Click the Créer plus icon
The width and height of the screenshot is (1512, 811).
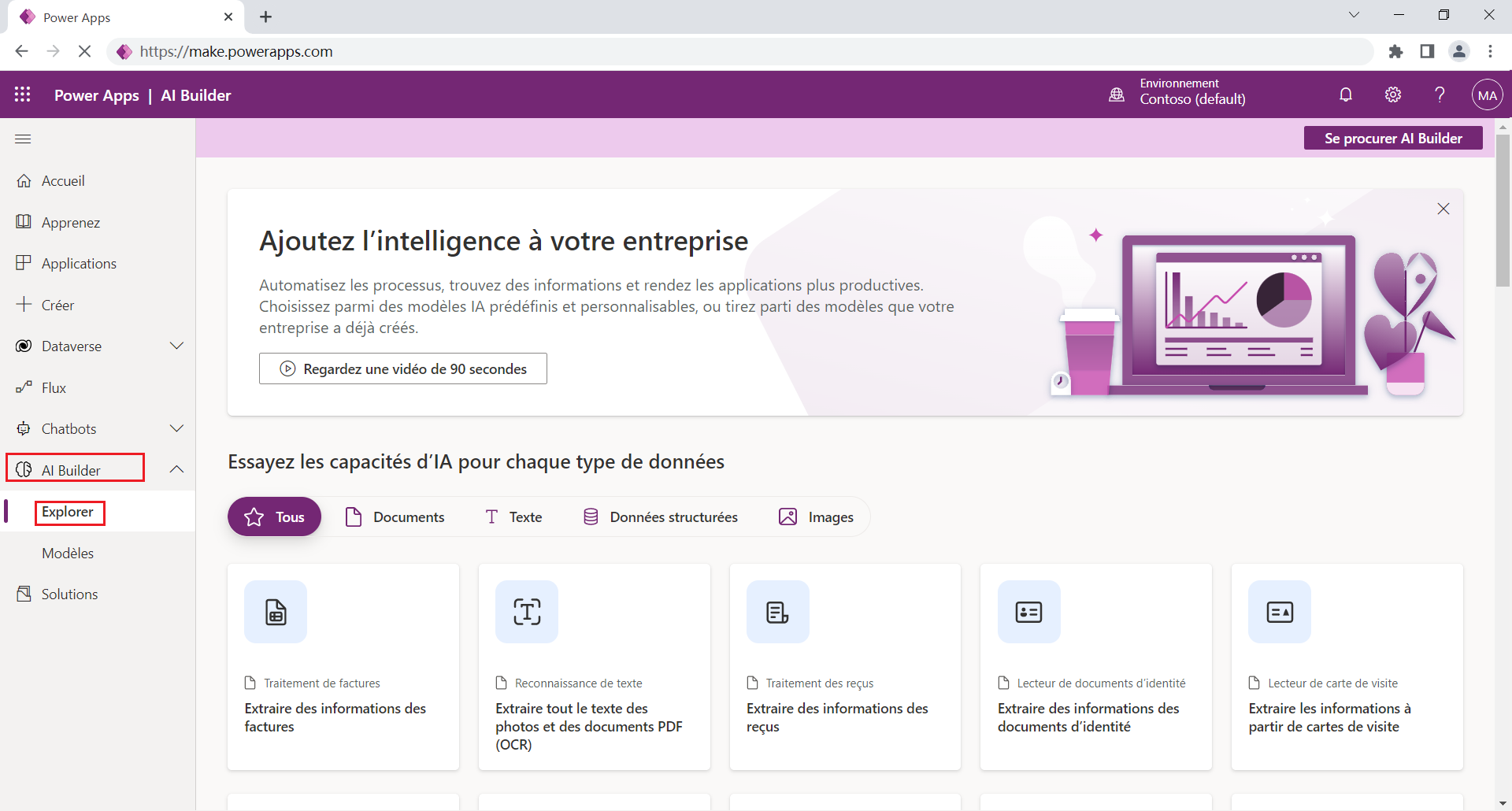pyautogui.click(x=24, y=304)
